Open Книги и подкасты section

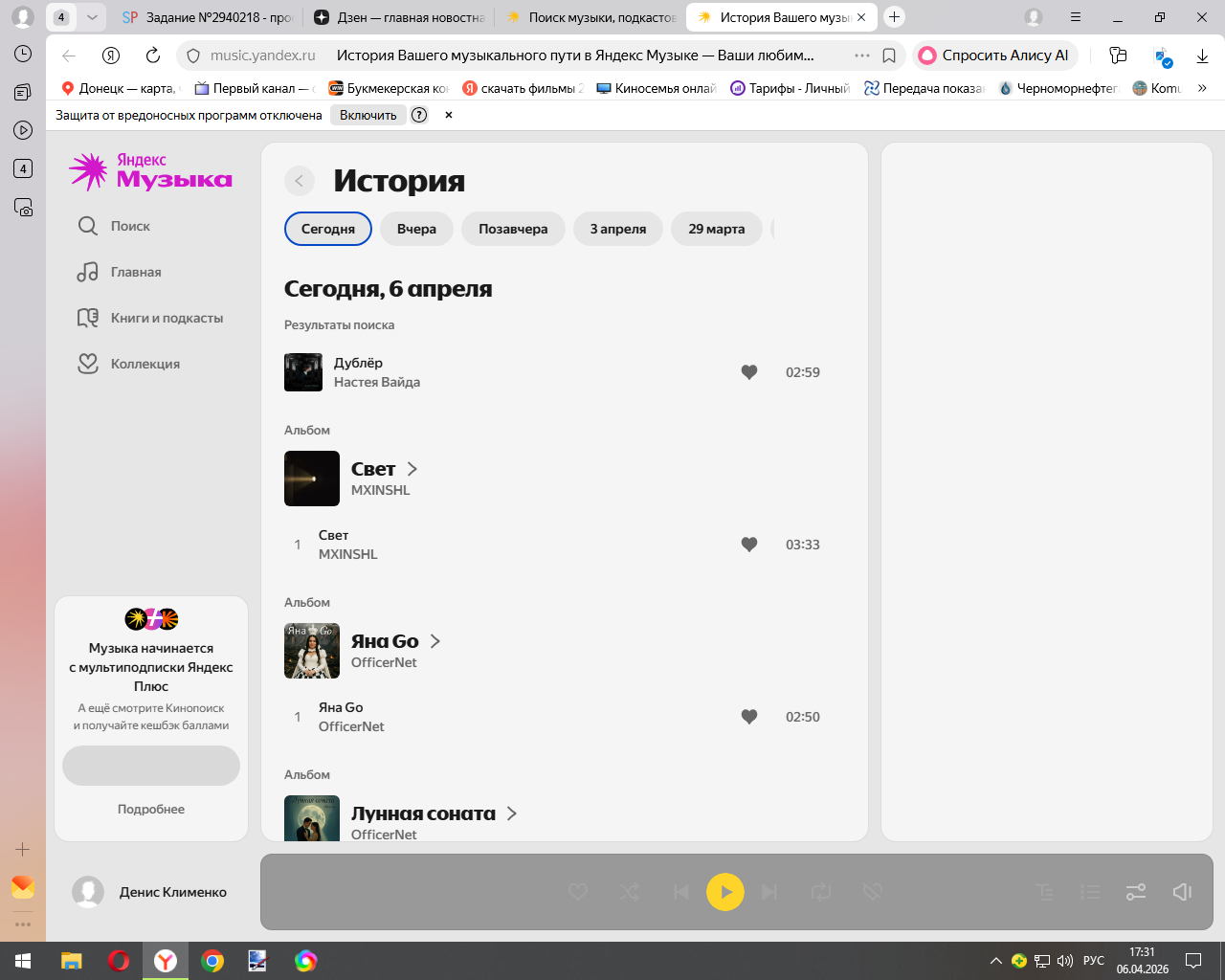tap(150, 318)
